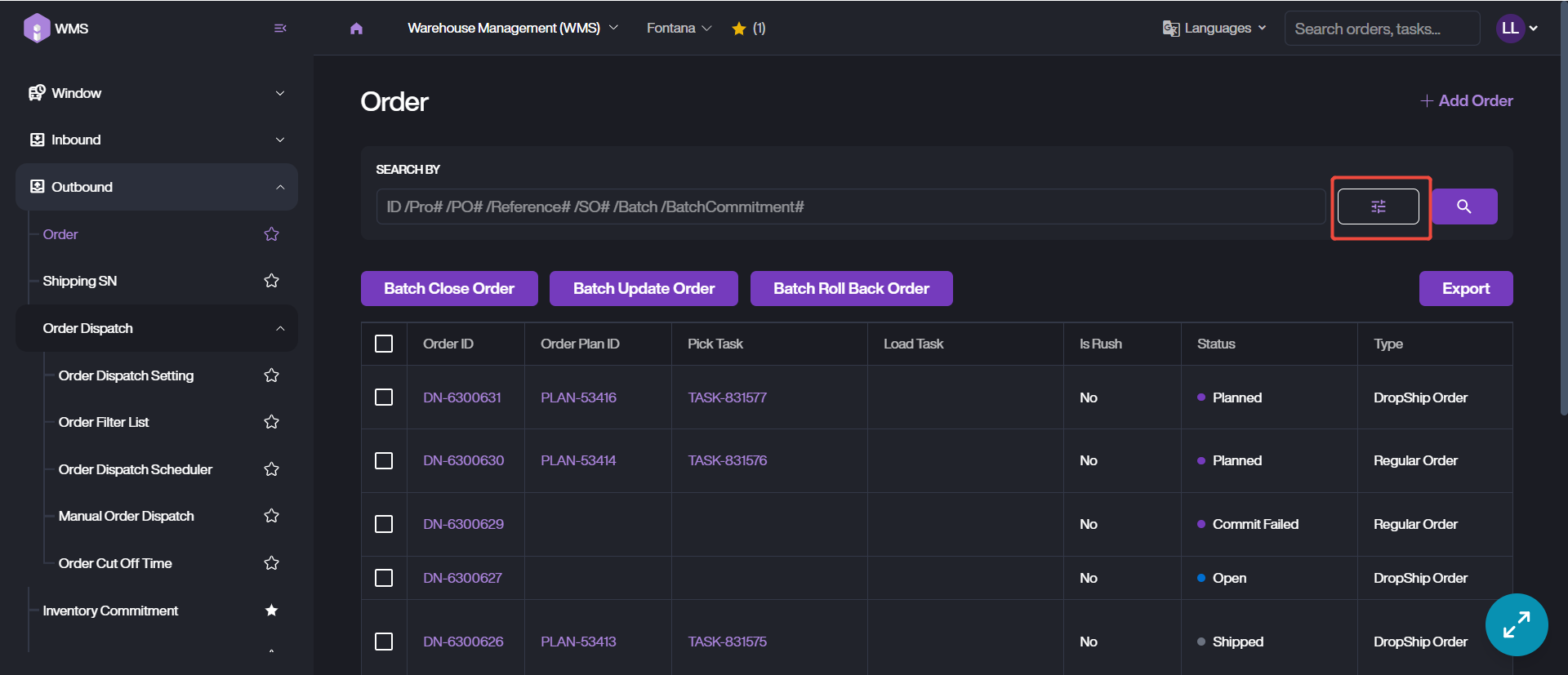Open the Languages dropdown
The height and width of the screenshot is (675, 1568).
point(1214,29)
